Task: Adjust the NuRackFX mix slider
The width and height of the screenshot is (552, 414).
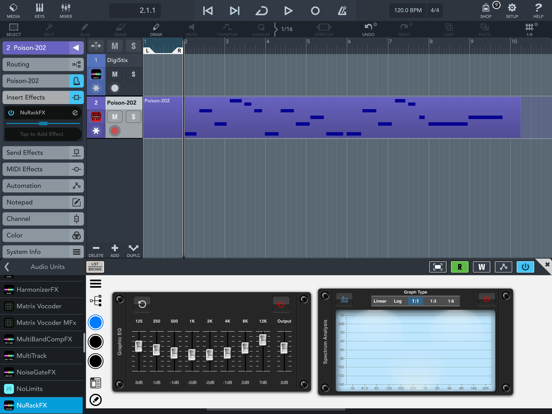Action: (43, 124)
